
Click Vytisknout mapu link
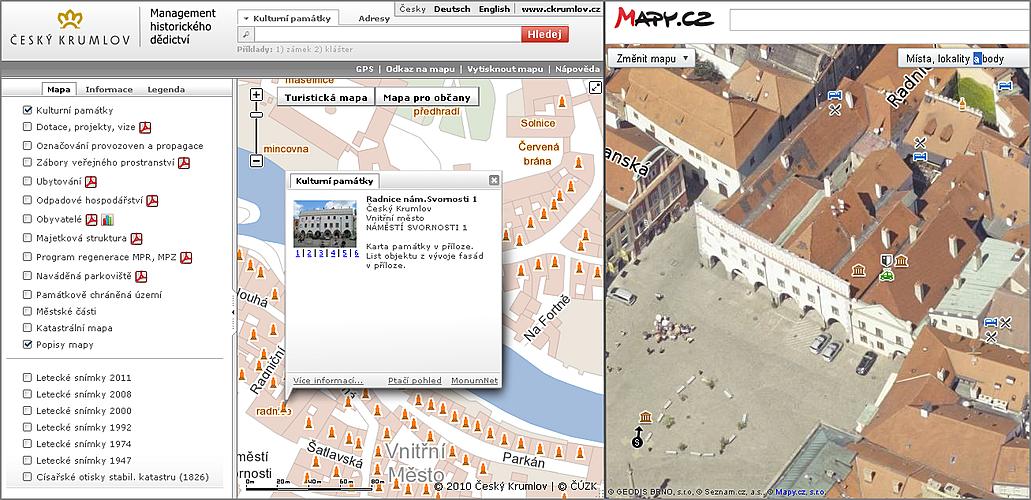505,68
